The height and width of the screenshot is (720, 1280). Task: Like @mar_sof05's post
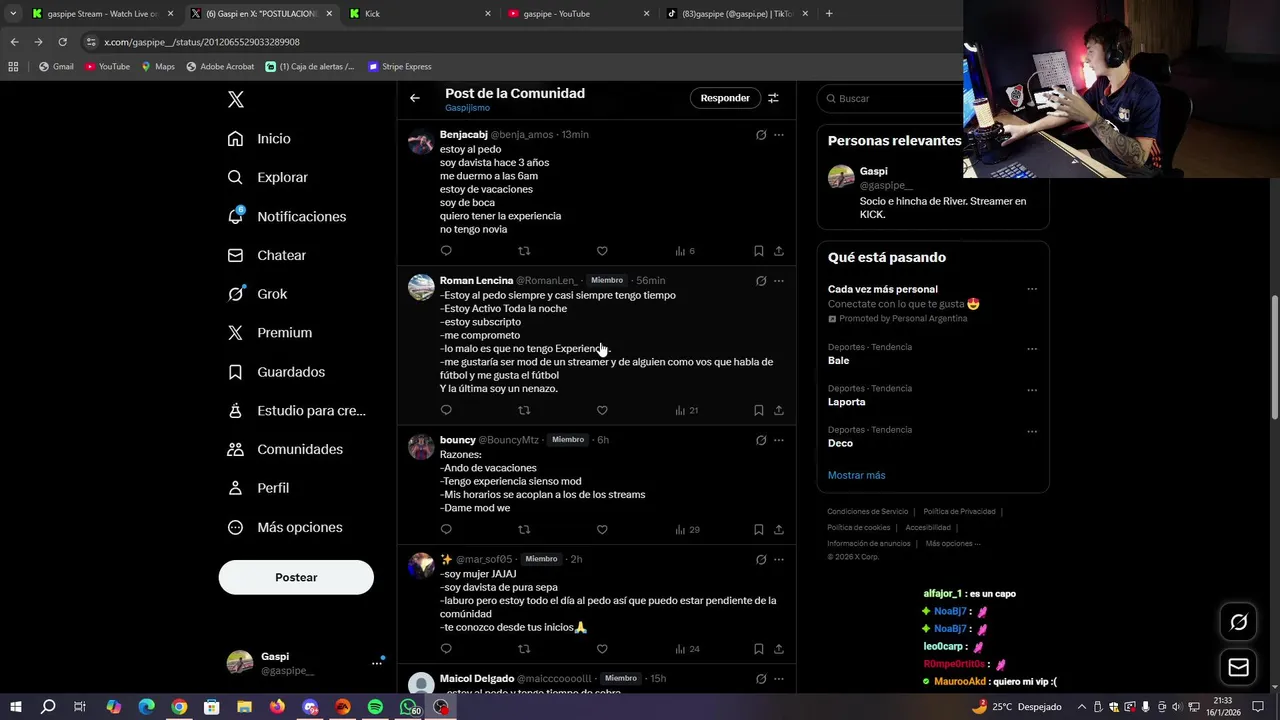(602, 649)
